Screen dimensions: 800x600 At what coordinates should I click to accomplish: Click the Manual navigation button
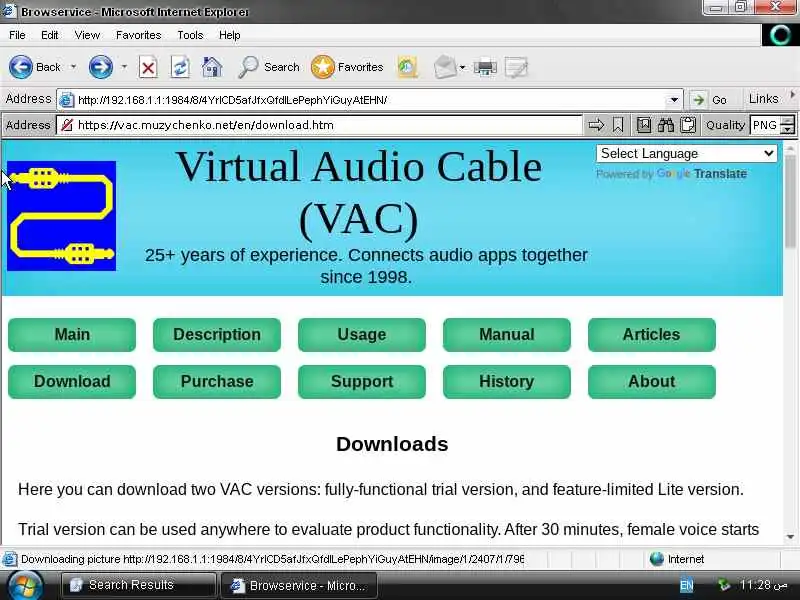pos(507,335)
